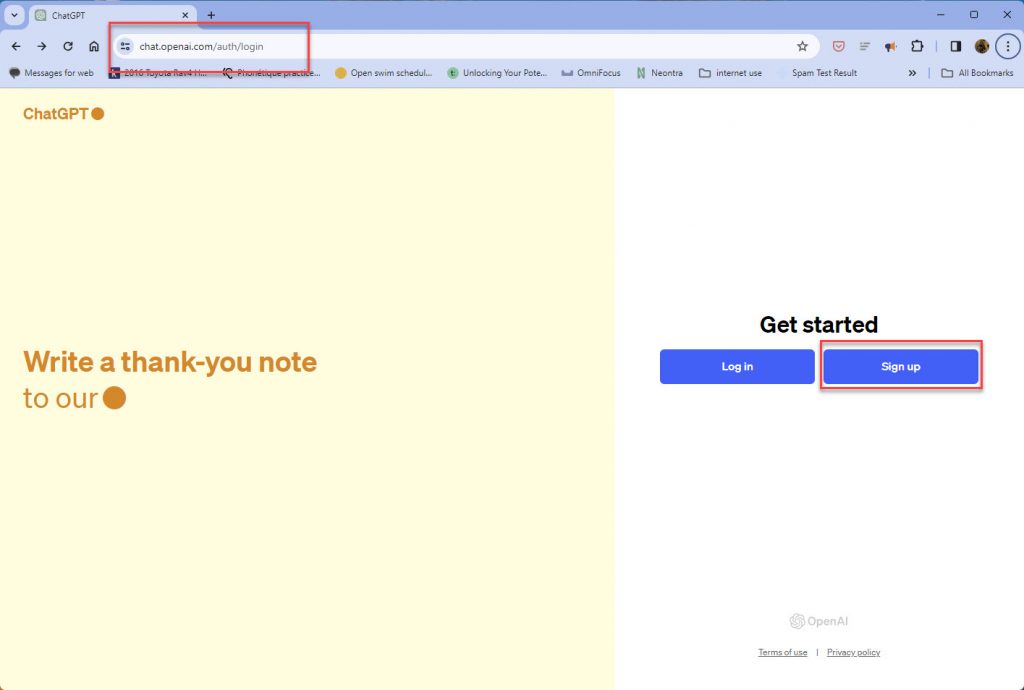This screenshot has height=690, width=1024.
Task: Open the All Bookmarks folder
Action: [977, 73]
